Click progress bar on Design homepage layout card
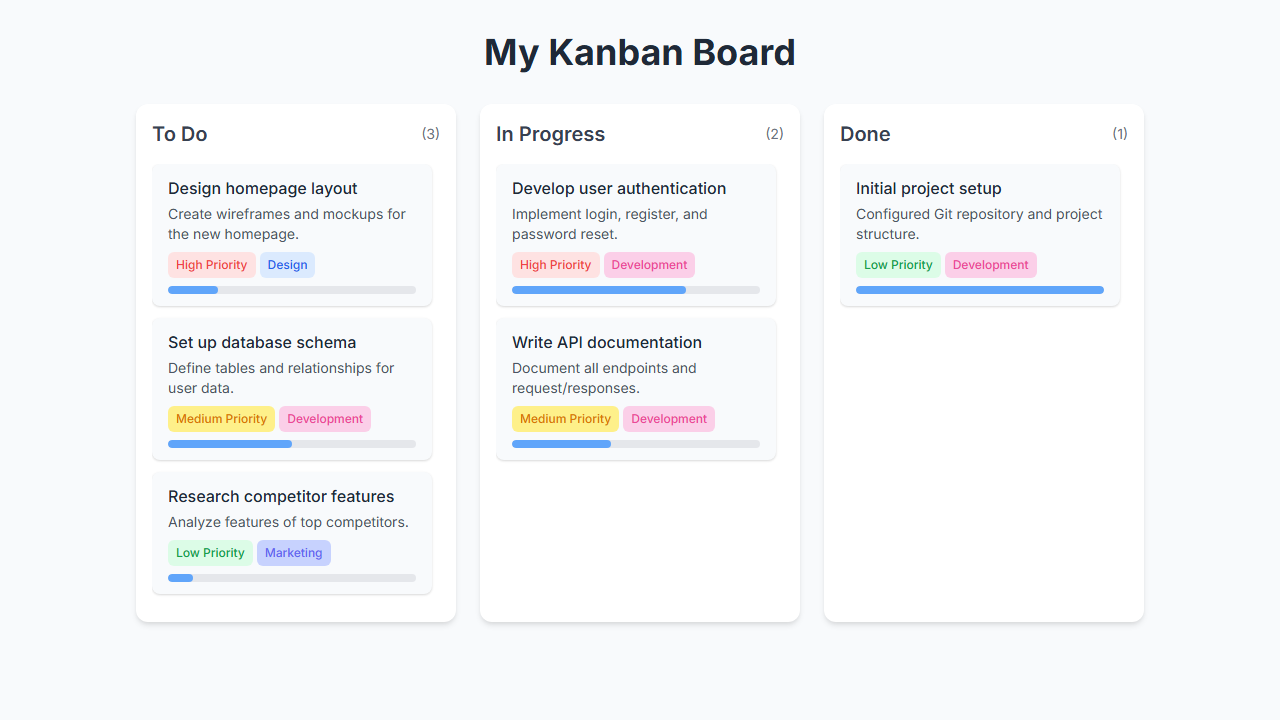1280x720 pixels. [x=291, y=290]
